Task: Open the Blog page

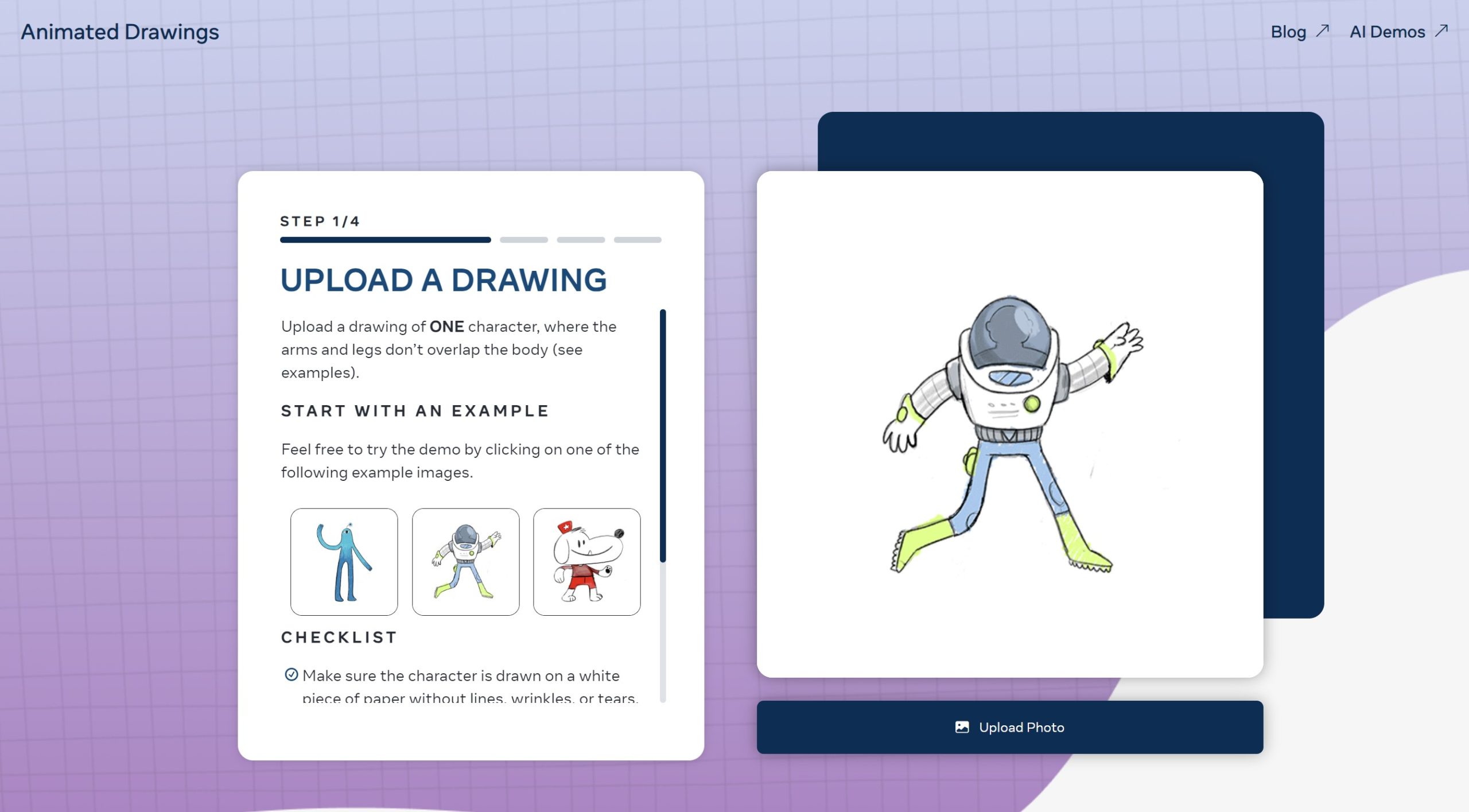Action: pos(1289,32)
